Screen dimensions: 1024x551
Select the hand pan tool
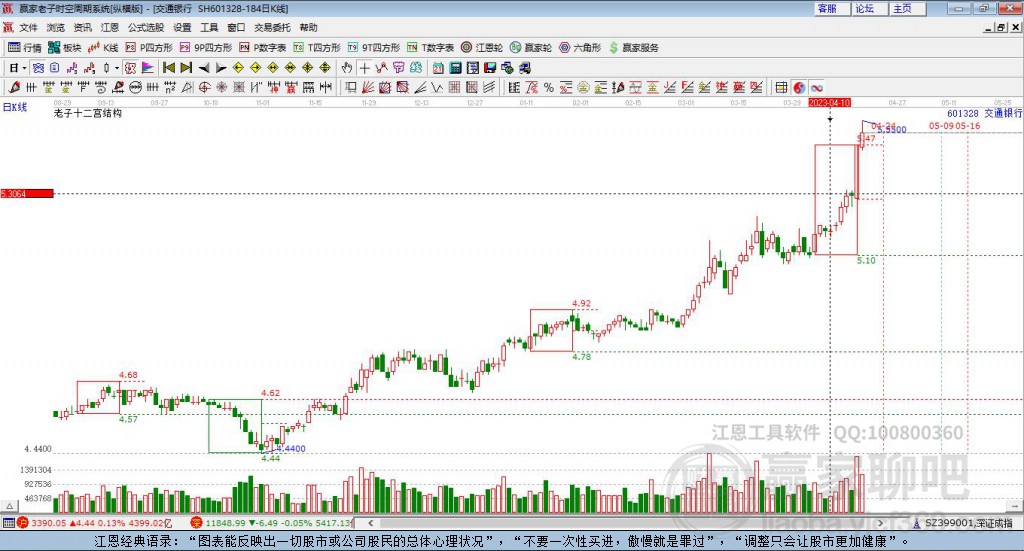tap(347, 68)
